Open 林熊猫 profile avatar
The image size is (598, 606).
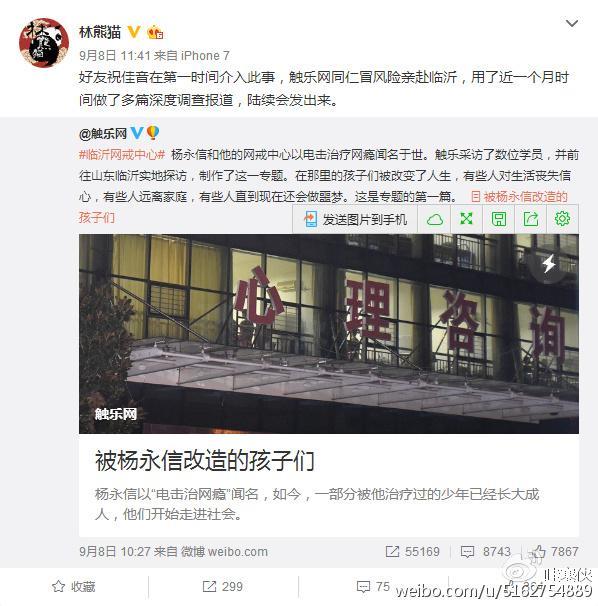coord(44,43)
